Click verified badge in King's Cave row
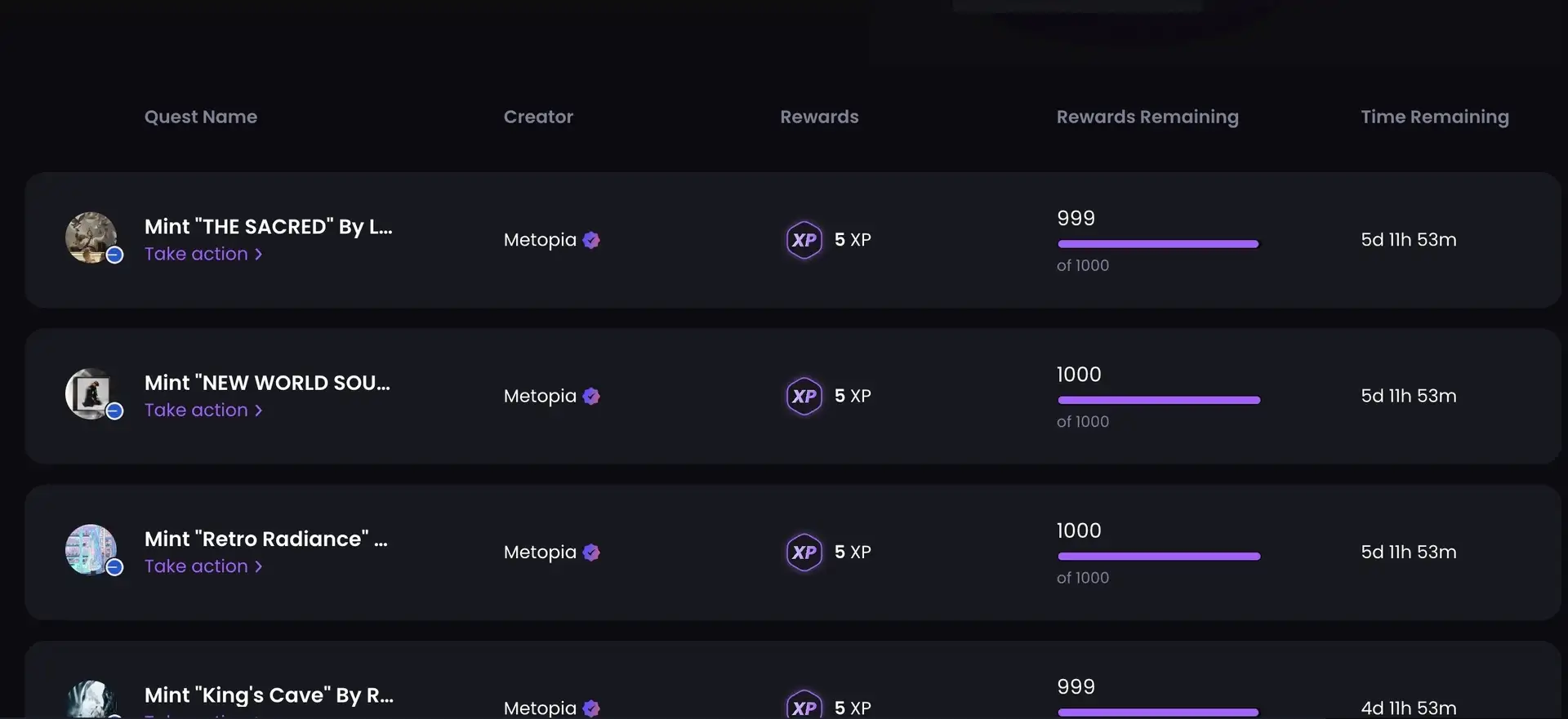This screenshot has height=719, width=1568. pyautogui.click(x=591, y=708)
